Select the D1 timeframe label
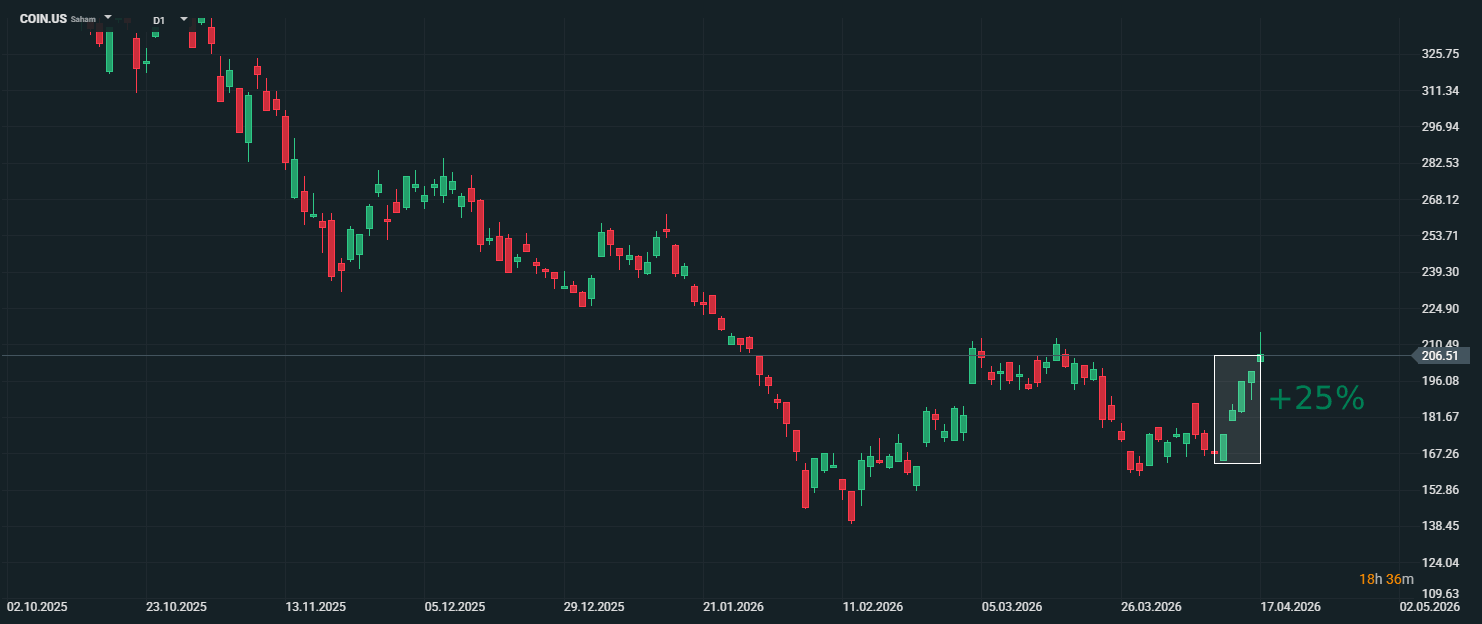 [x=159, y=20]
